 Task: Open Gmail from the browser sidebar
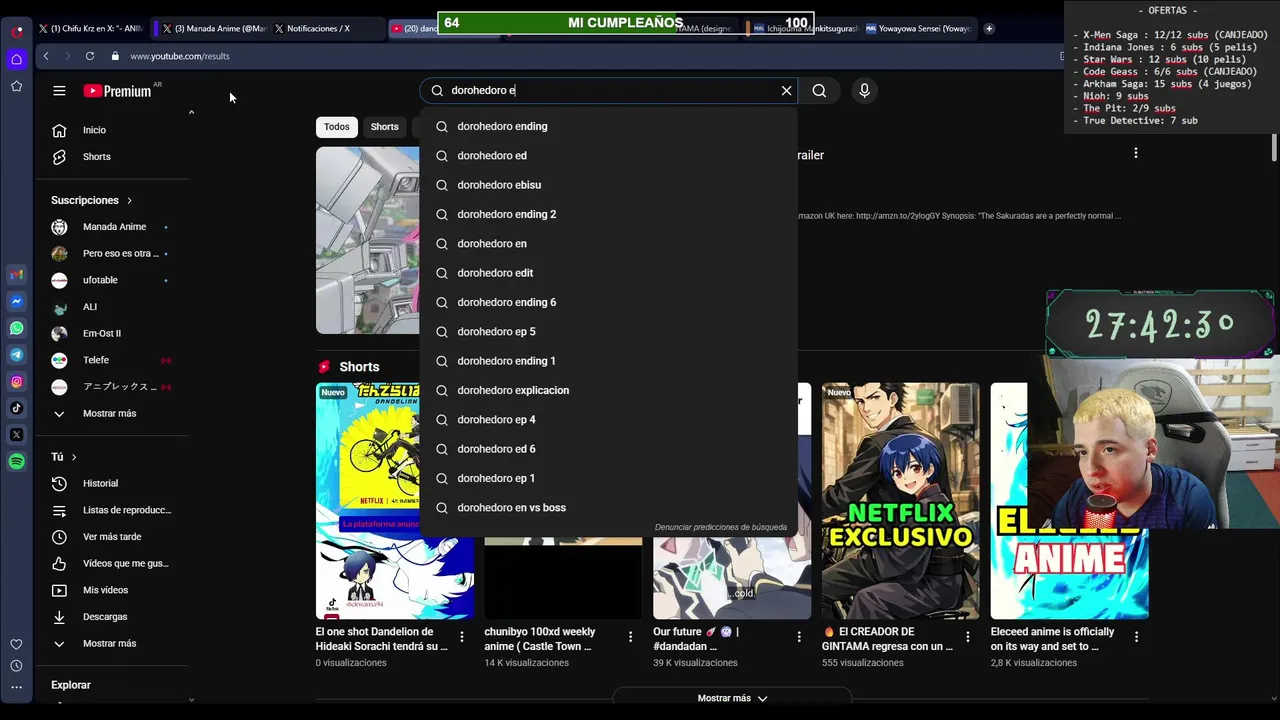pyautogui.click(x=17, y=274)
